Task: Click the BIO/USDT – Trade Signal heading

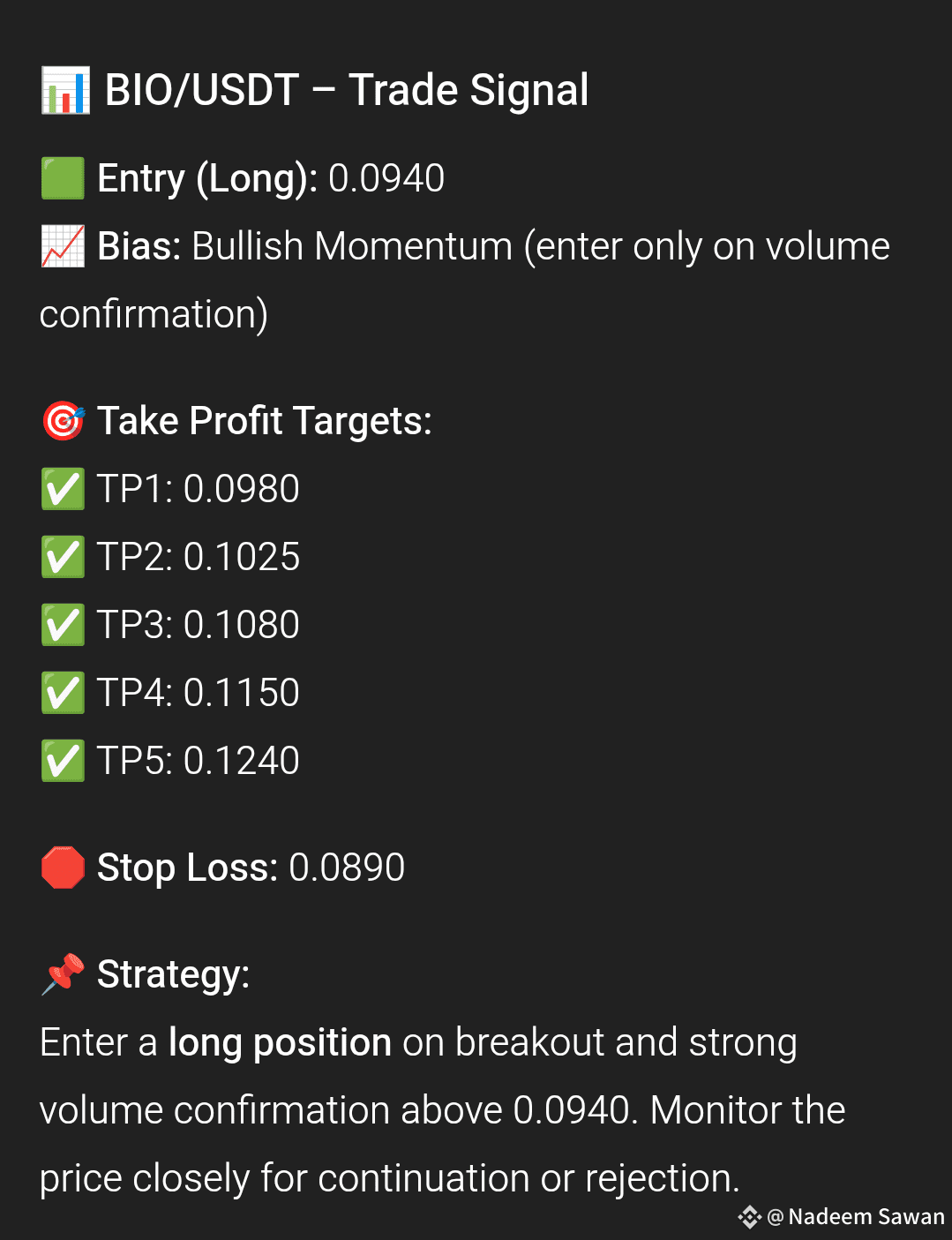Action: click(347, 91)
